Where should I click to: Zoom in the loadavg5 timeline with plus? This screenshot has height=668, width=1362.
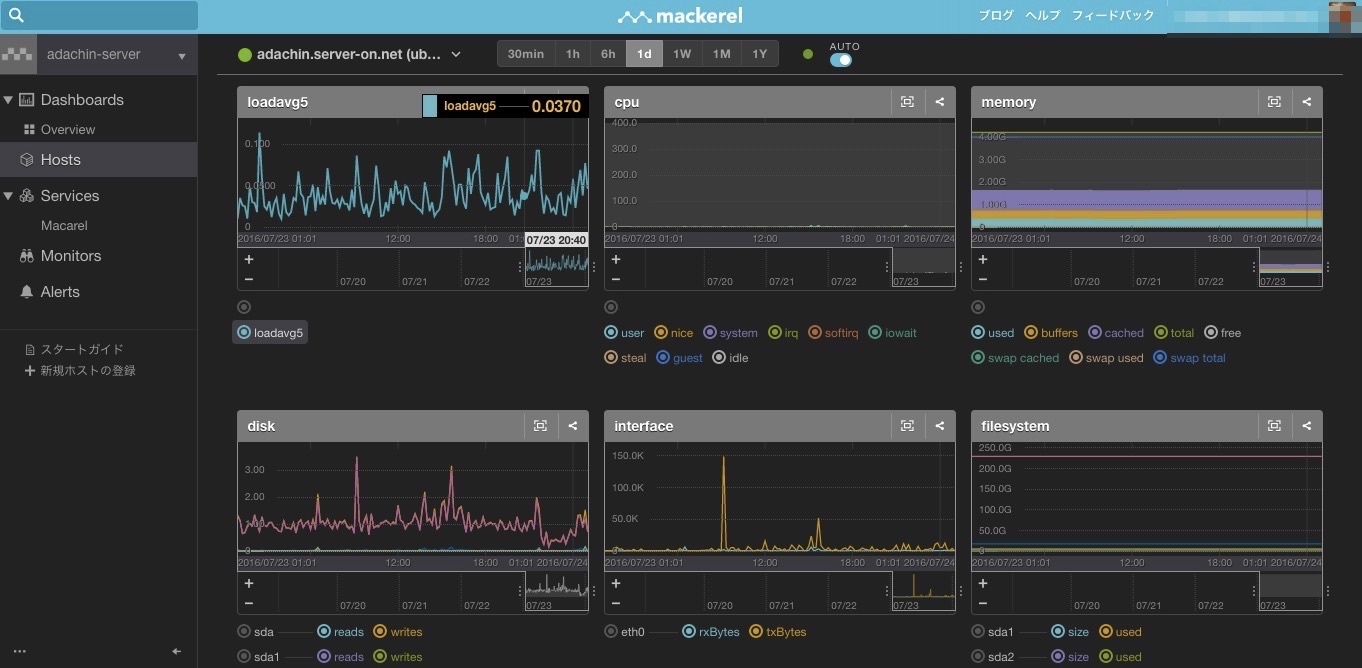[249, 259]
